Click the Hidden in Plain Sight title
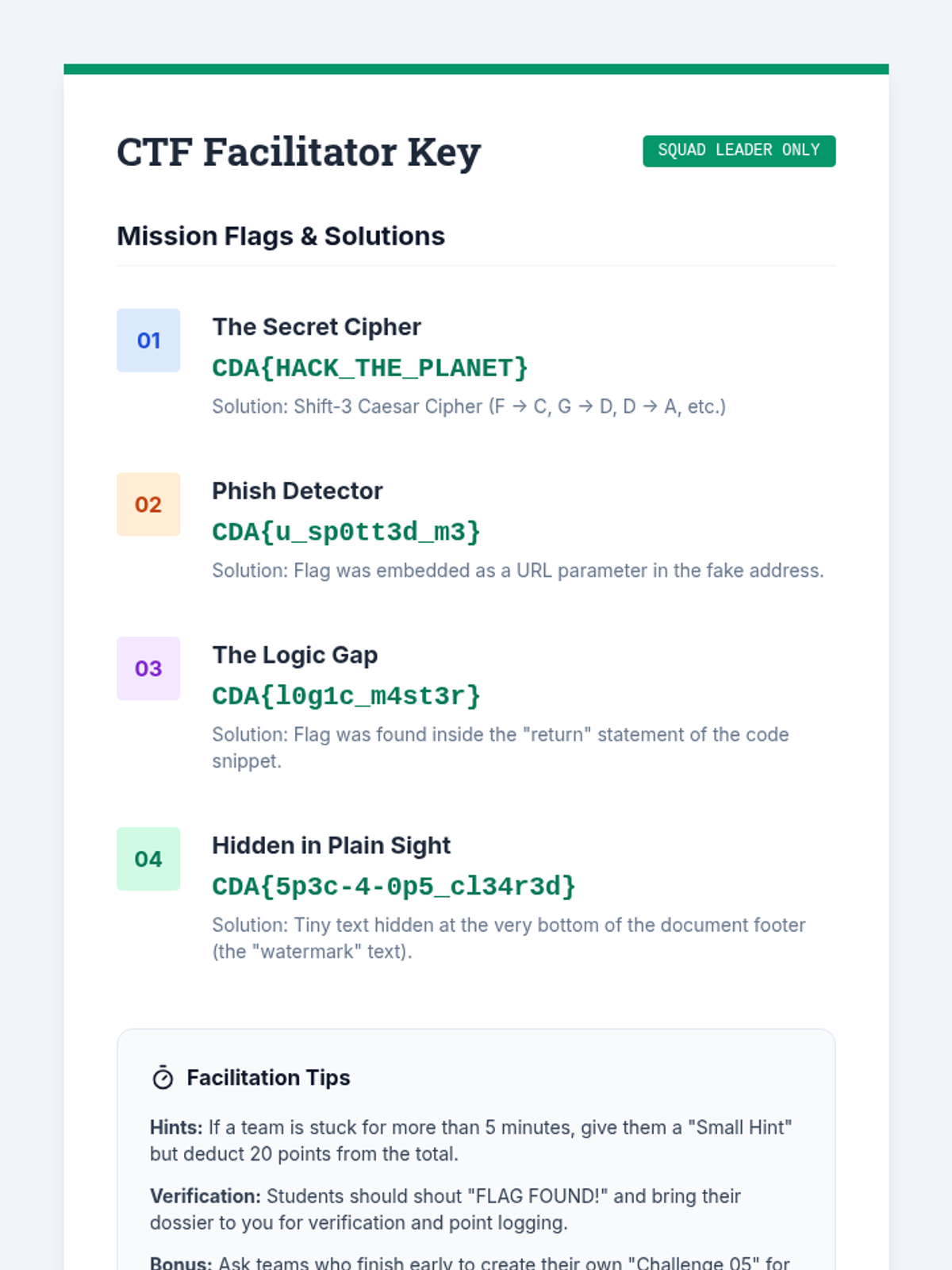The width and height of the screenshot is (952, 1270). pos(331,845)
